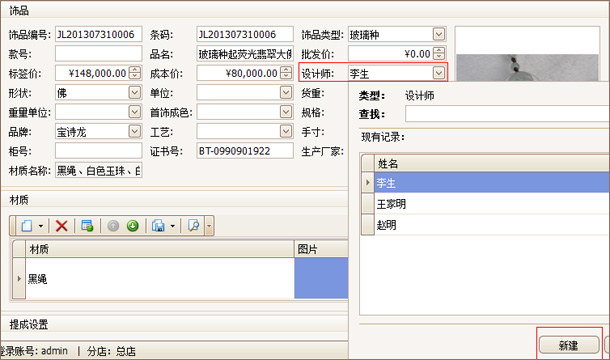Screen dimensions: 610x360
Task: Open the save/print dropdown arrow
Action: 172,226
